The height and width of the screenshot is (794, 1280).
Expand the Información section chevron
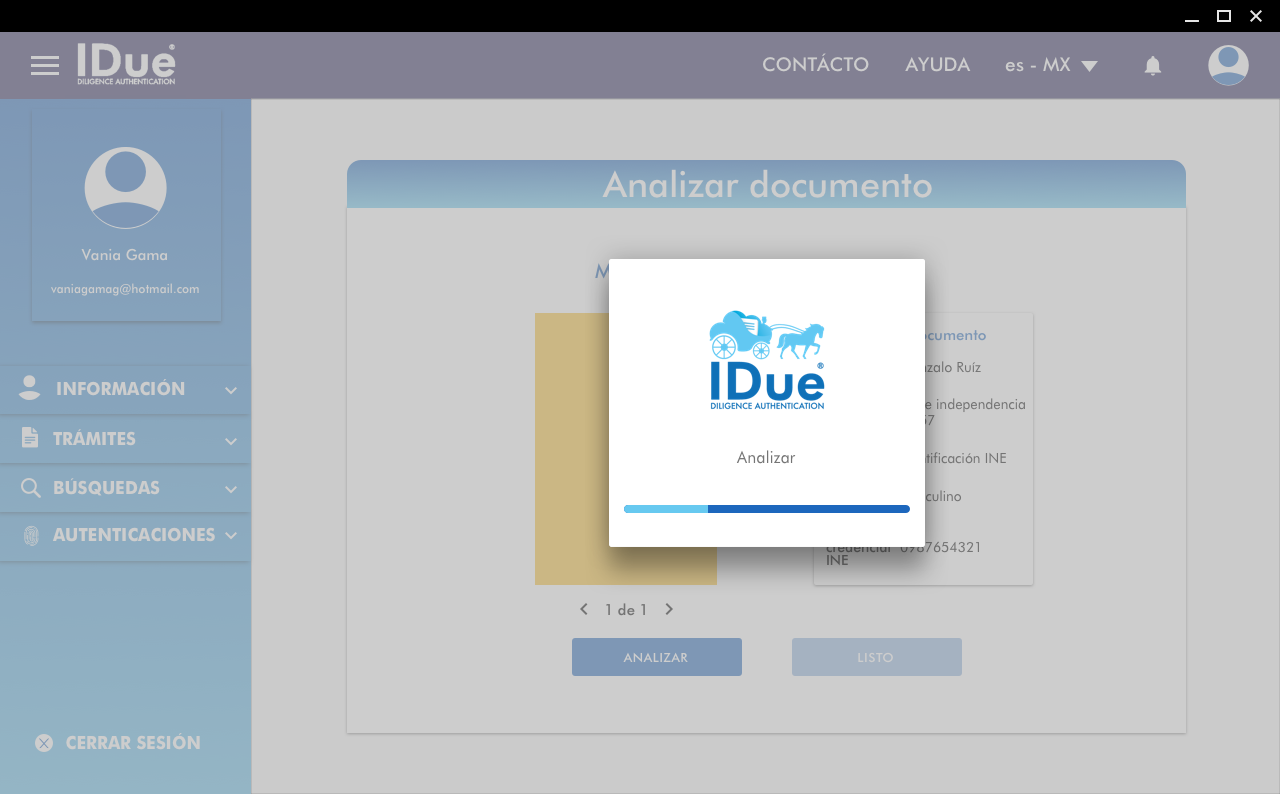tap(231, 391)
